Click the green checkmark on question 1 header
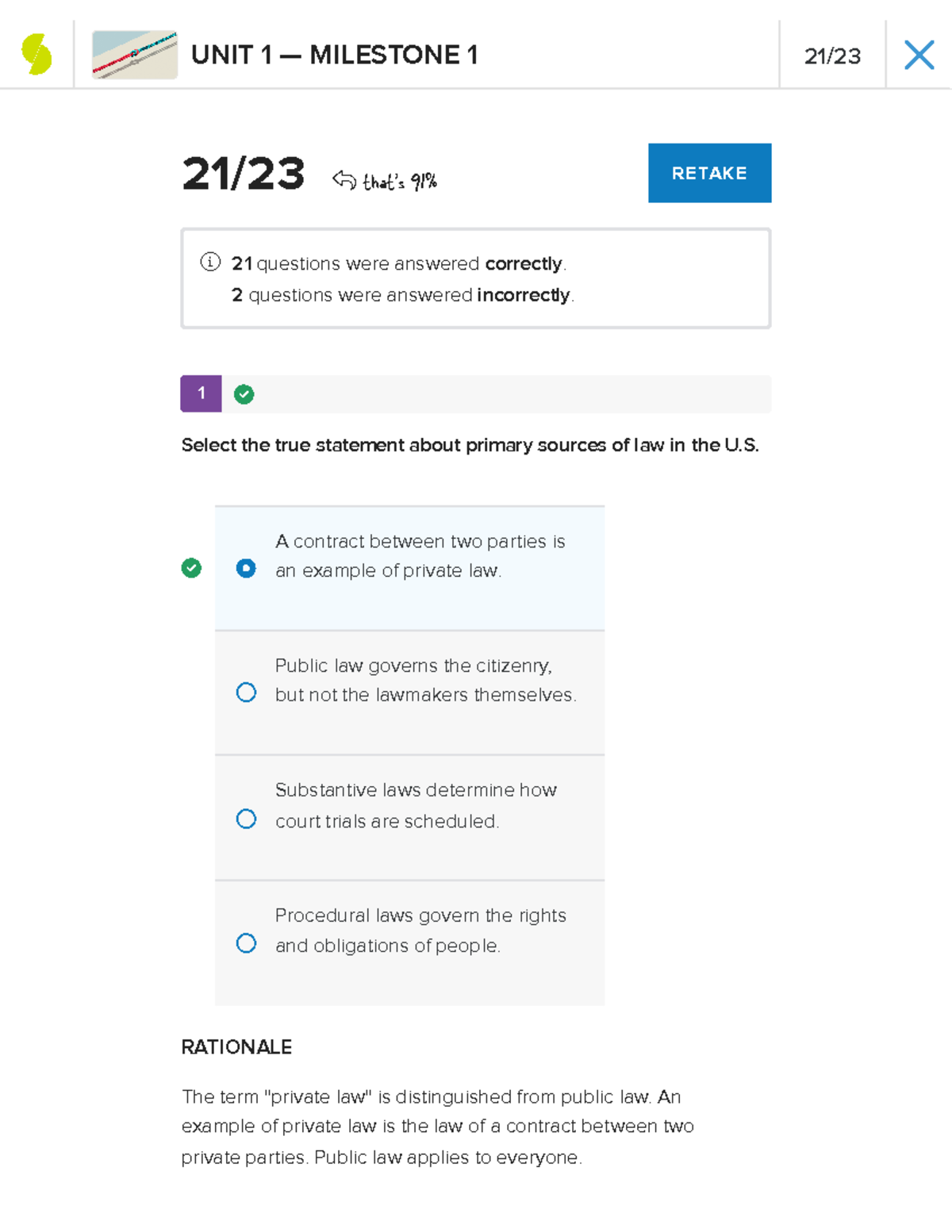The image size is (952, 1232). click(244, 393)
